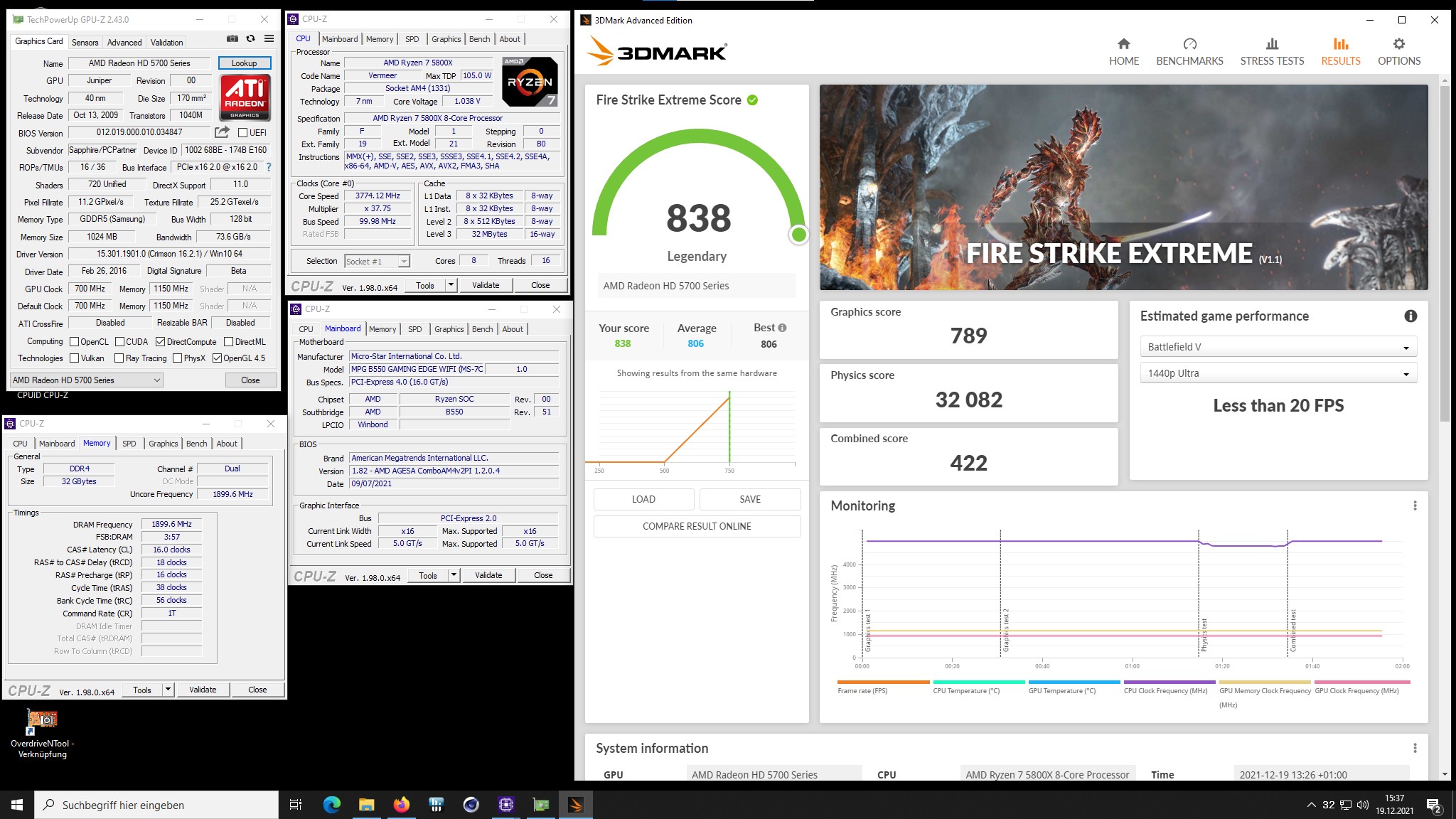Click the green validated checkmark next to score

[x=752, y=100]
